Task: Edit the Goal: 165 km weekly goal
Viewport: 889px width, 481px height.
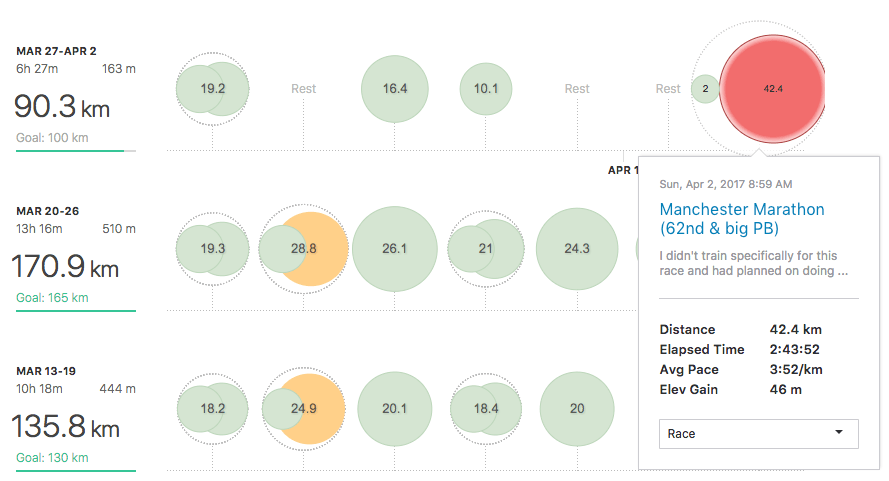Action: 52,298
